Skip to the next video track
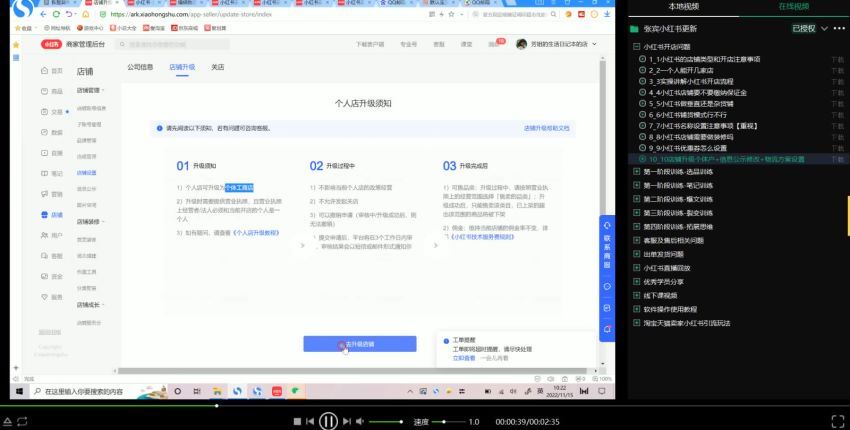850x430 pixels. [x=347, y=421]
